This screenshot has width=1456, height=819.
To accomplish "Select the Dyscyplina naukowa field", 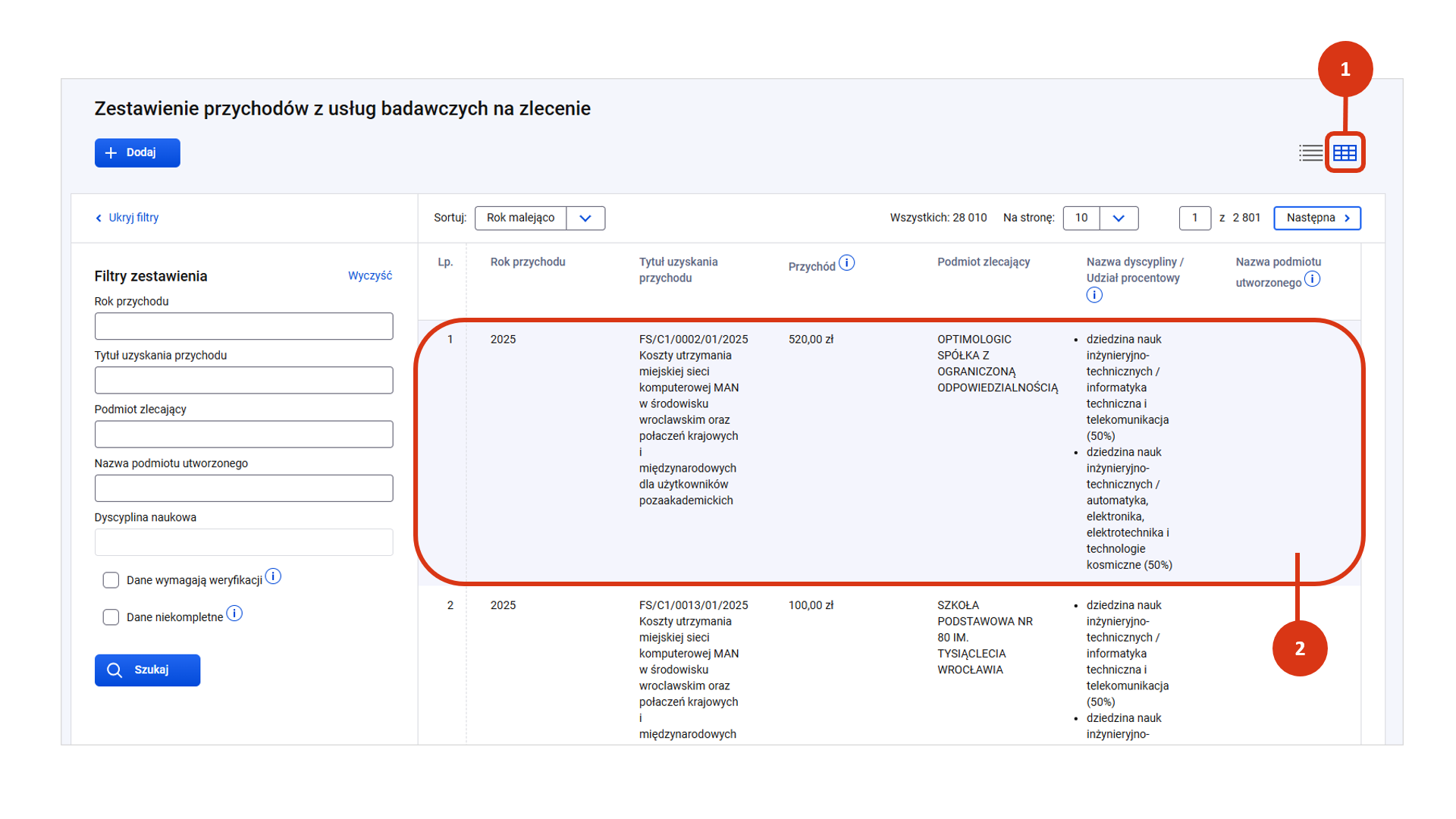I will [243, 542].
